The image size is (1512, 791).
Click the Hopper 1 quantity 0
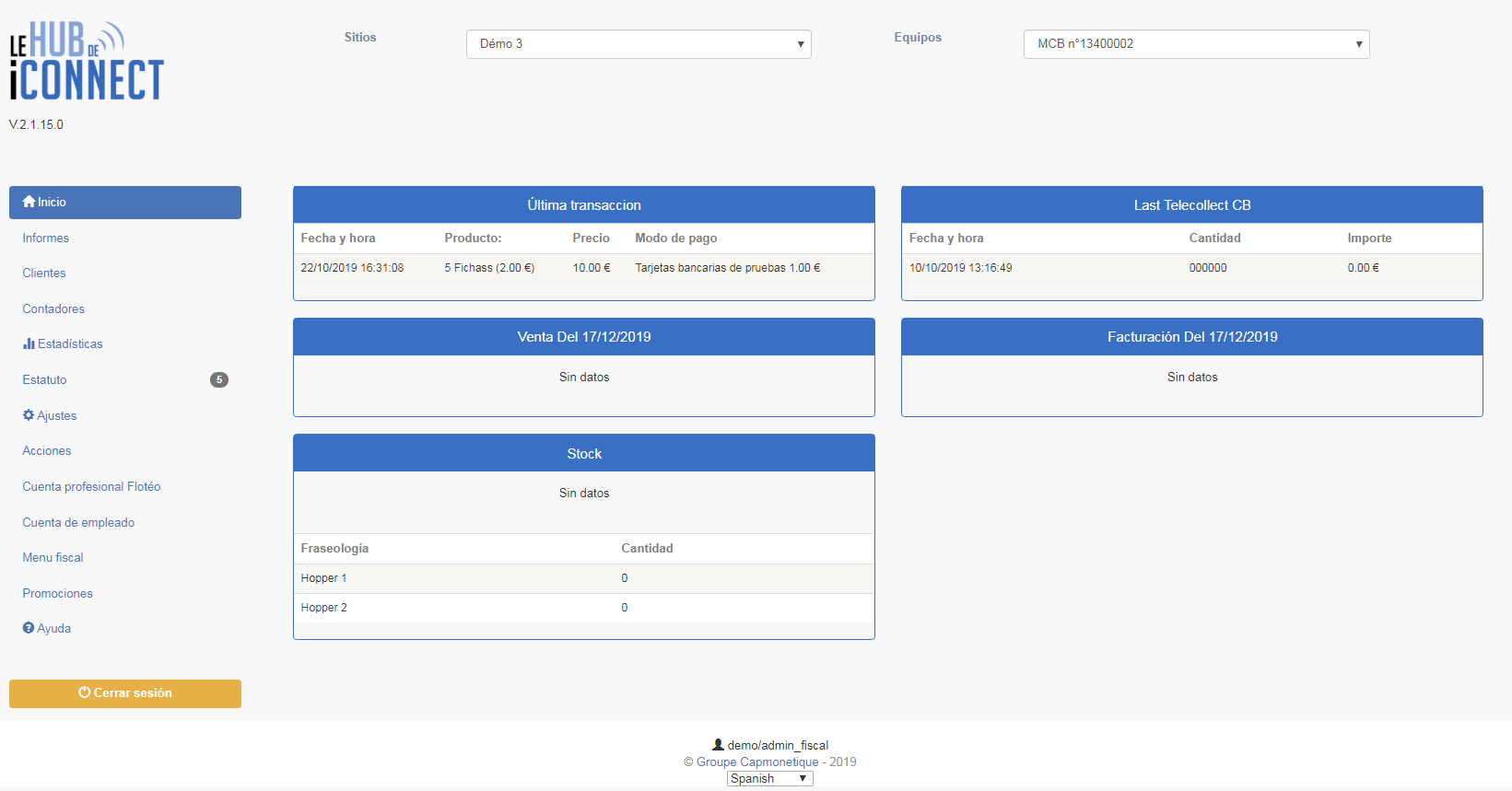click(625, 578)
